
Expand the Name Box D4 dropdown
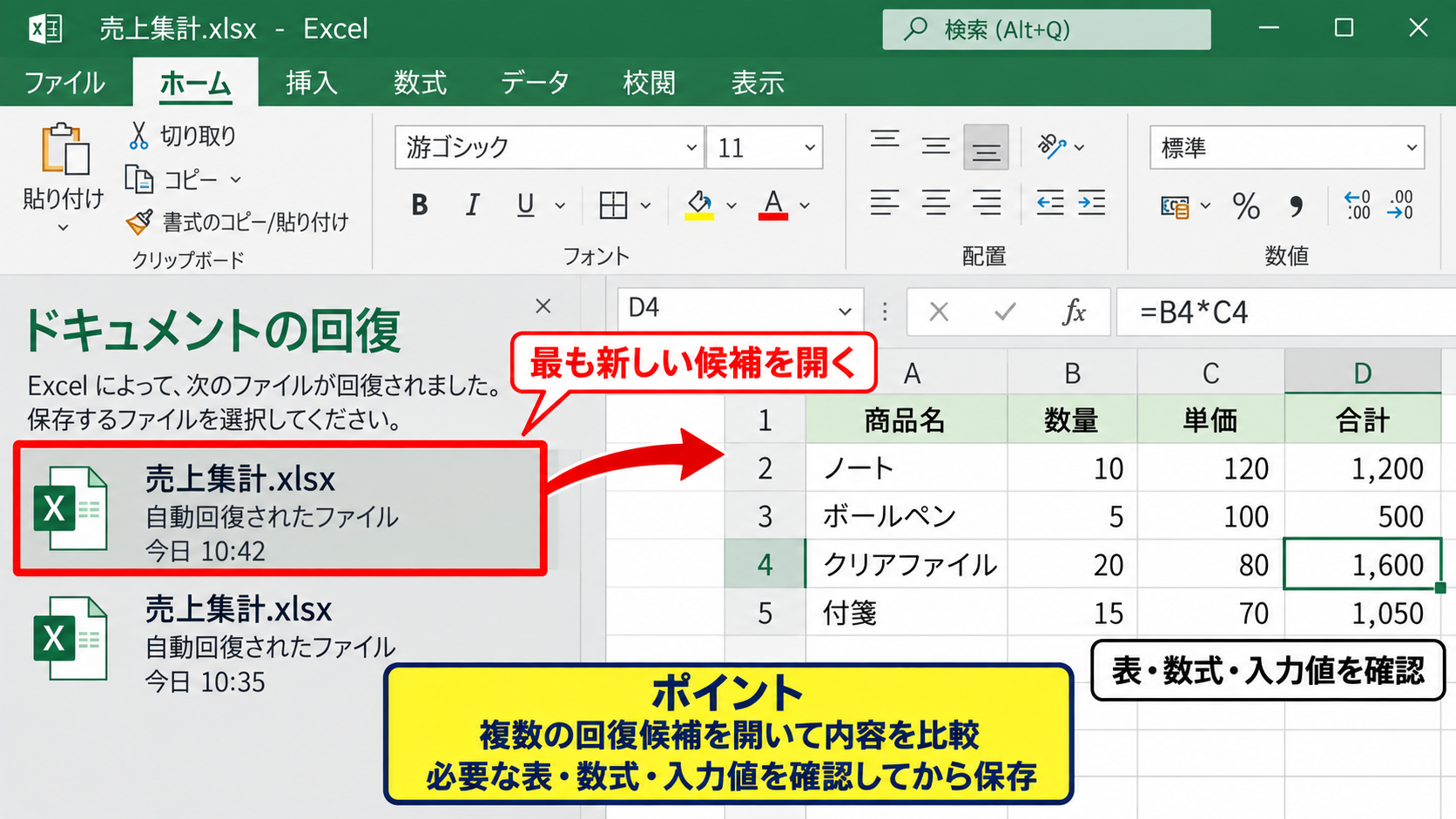844,311
